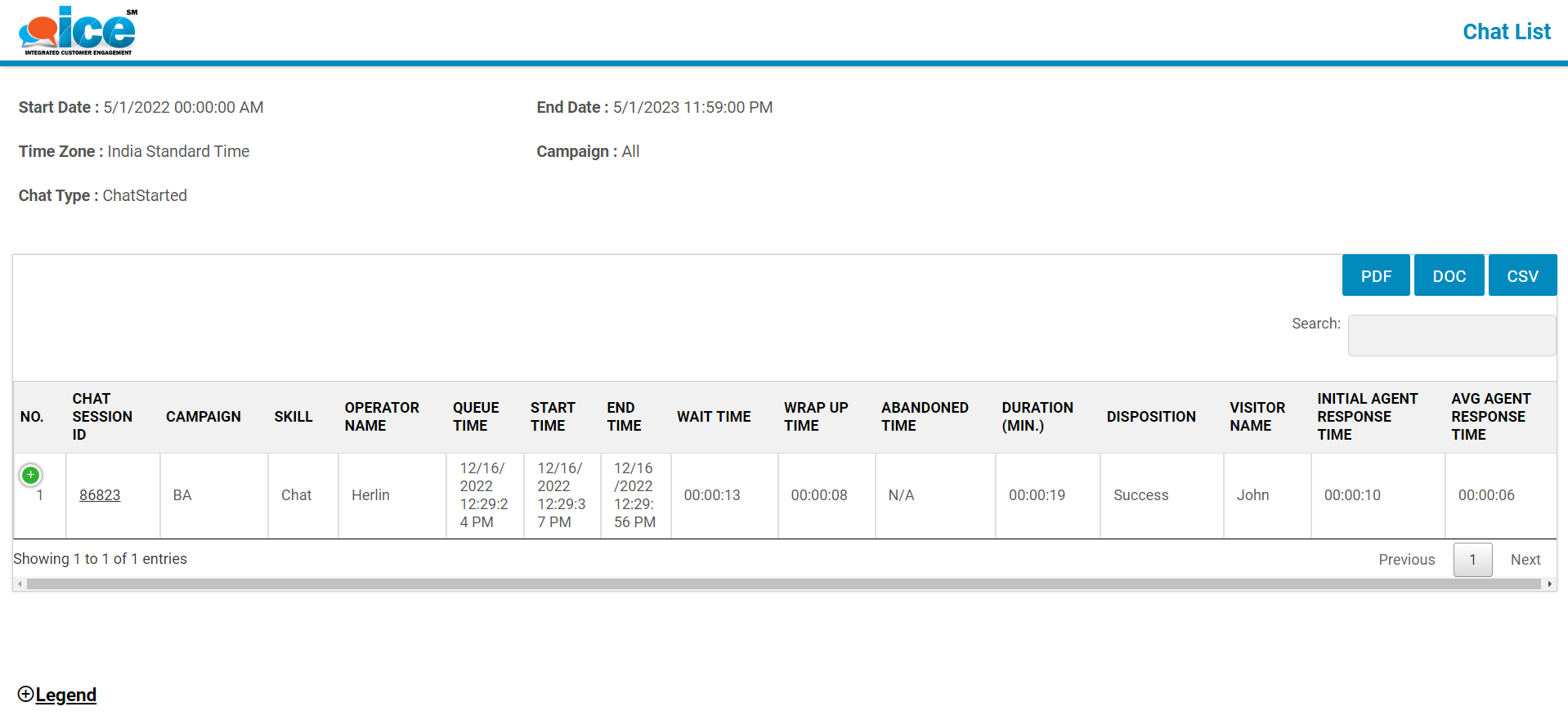Viewport: 1568px width, 720px height.
Task: Expand row 1 with green plus icon
Action: [x=31, y=475]
